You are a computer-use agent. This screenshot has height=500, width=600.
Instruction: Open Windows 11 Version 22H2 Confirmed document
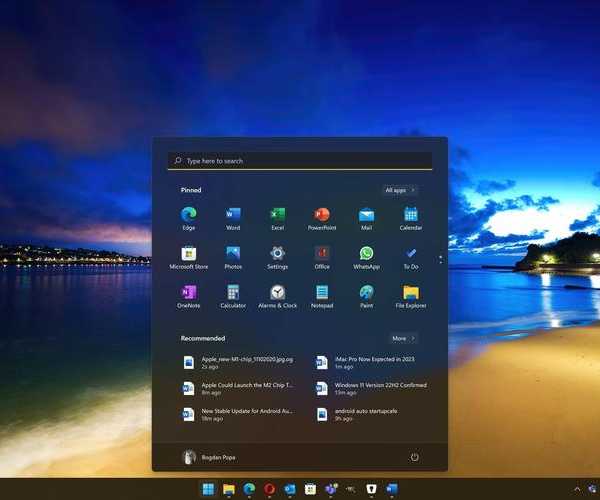click(x=371, y=388)
